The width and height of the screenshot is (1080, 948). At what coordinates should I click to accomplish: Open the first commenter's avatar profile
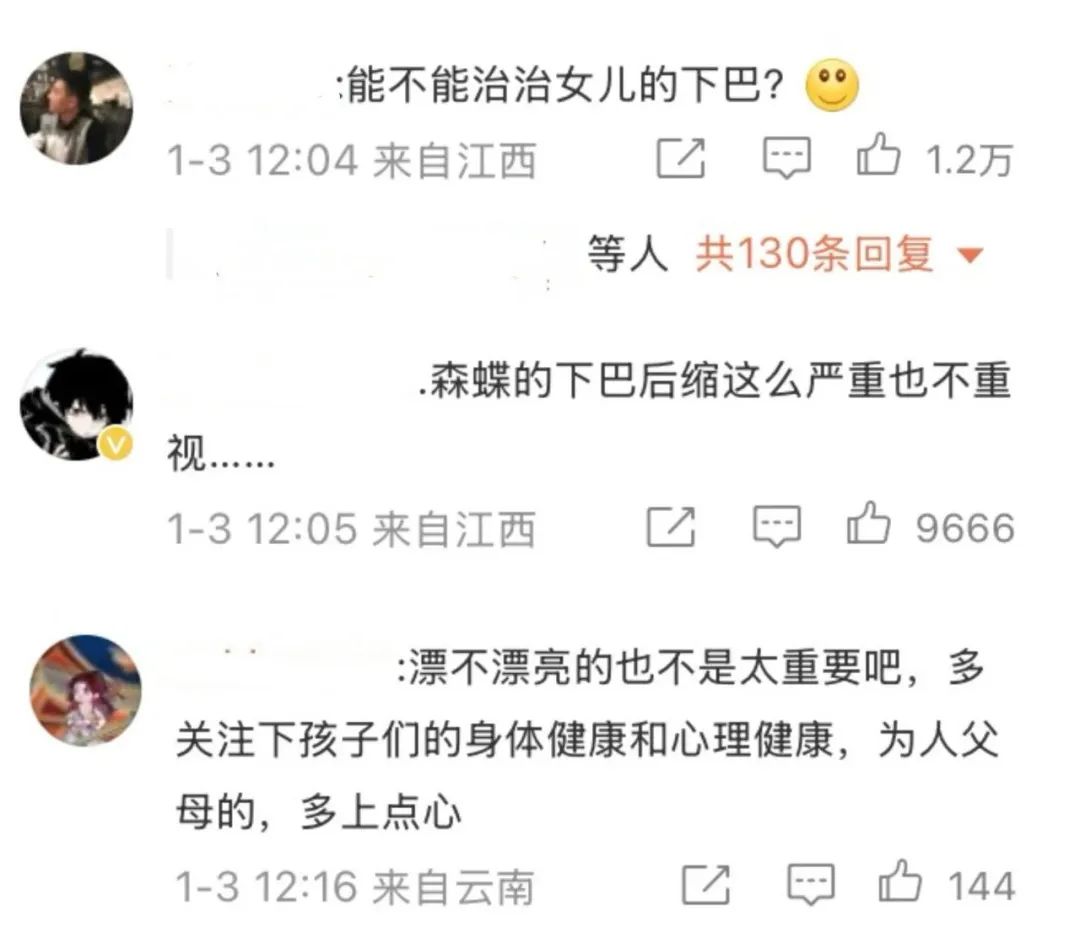[x=76, y=108]
